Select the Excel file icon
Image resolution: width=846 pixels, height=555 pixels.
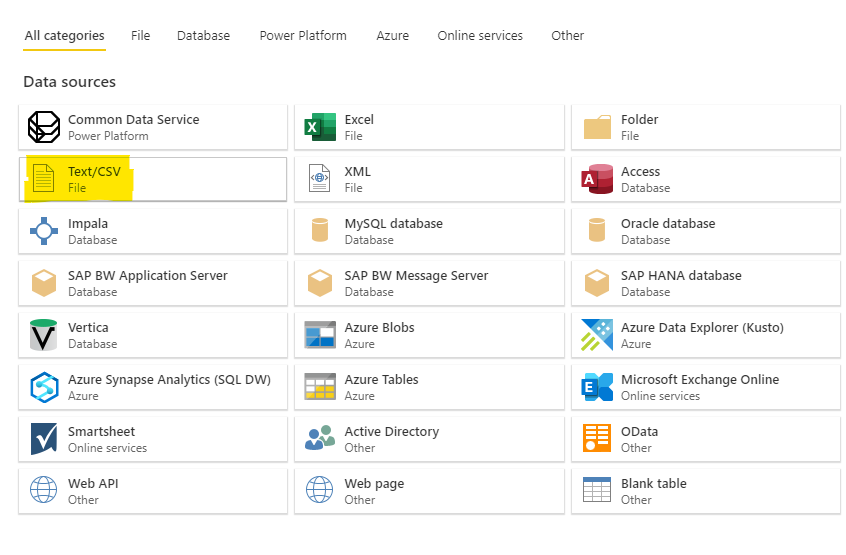pyautogui.click(x=320, y=127)
